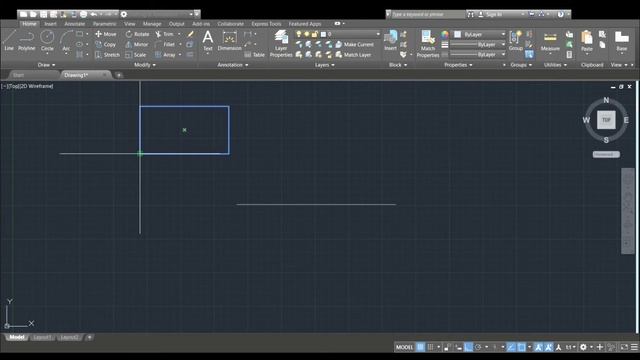The height and width of the screenshot is (360, 640).
Task: Toggle ortho mode in status bar
Action: point(469,347)
